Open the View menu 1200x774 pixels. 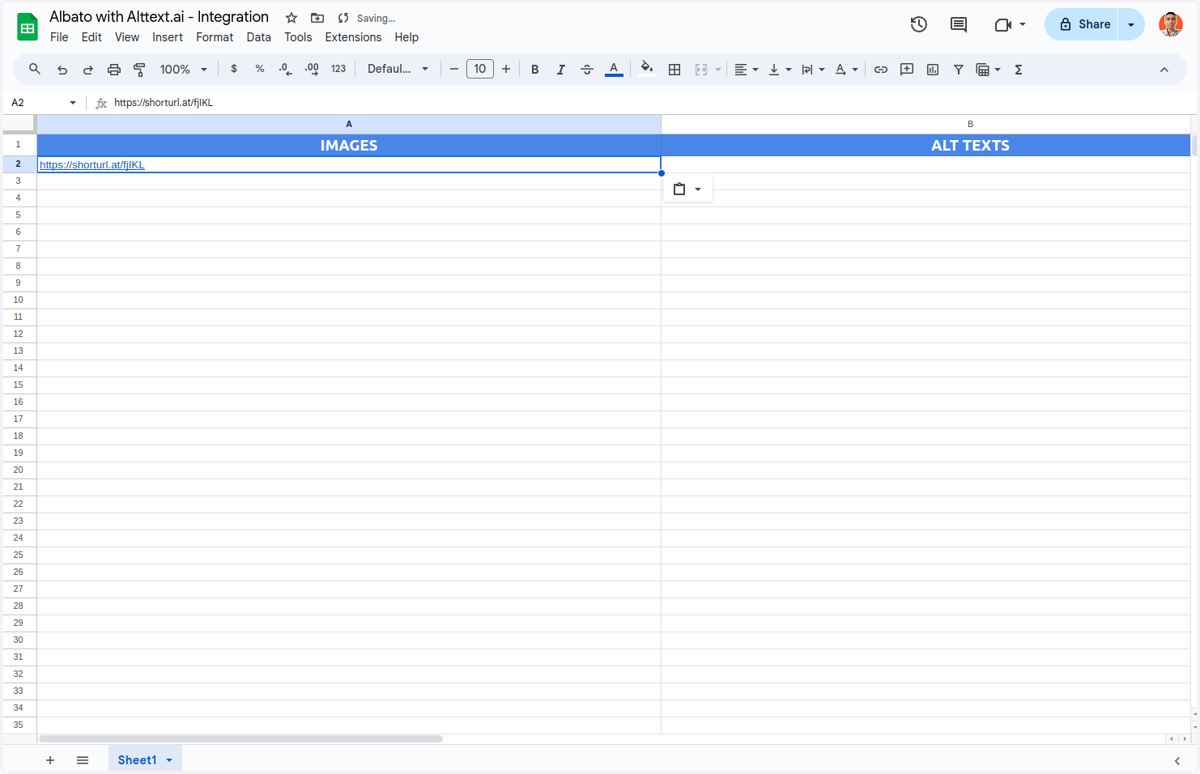pyautogui.click(x=127, y=37)
